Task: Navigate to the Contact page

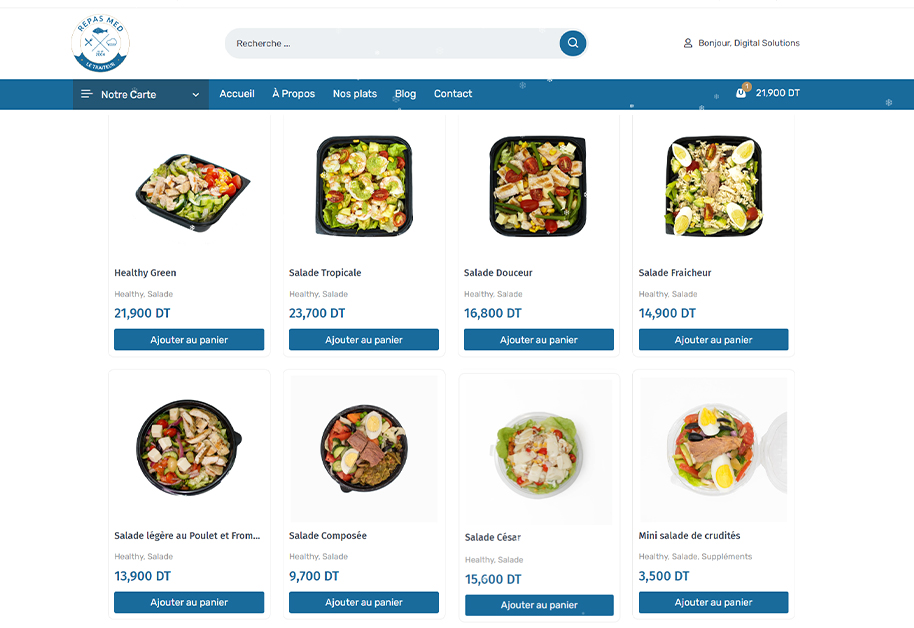Action: tap(453, 93)
